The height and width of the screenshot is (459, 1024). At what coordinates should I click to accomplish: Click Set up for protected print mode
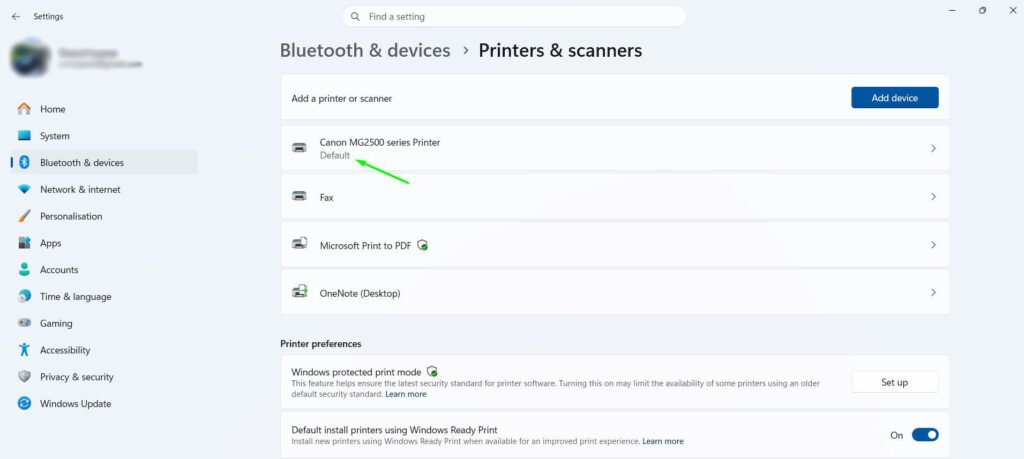[895, 382]
